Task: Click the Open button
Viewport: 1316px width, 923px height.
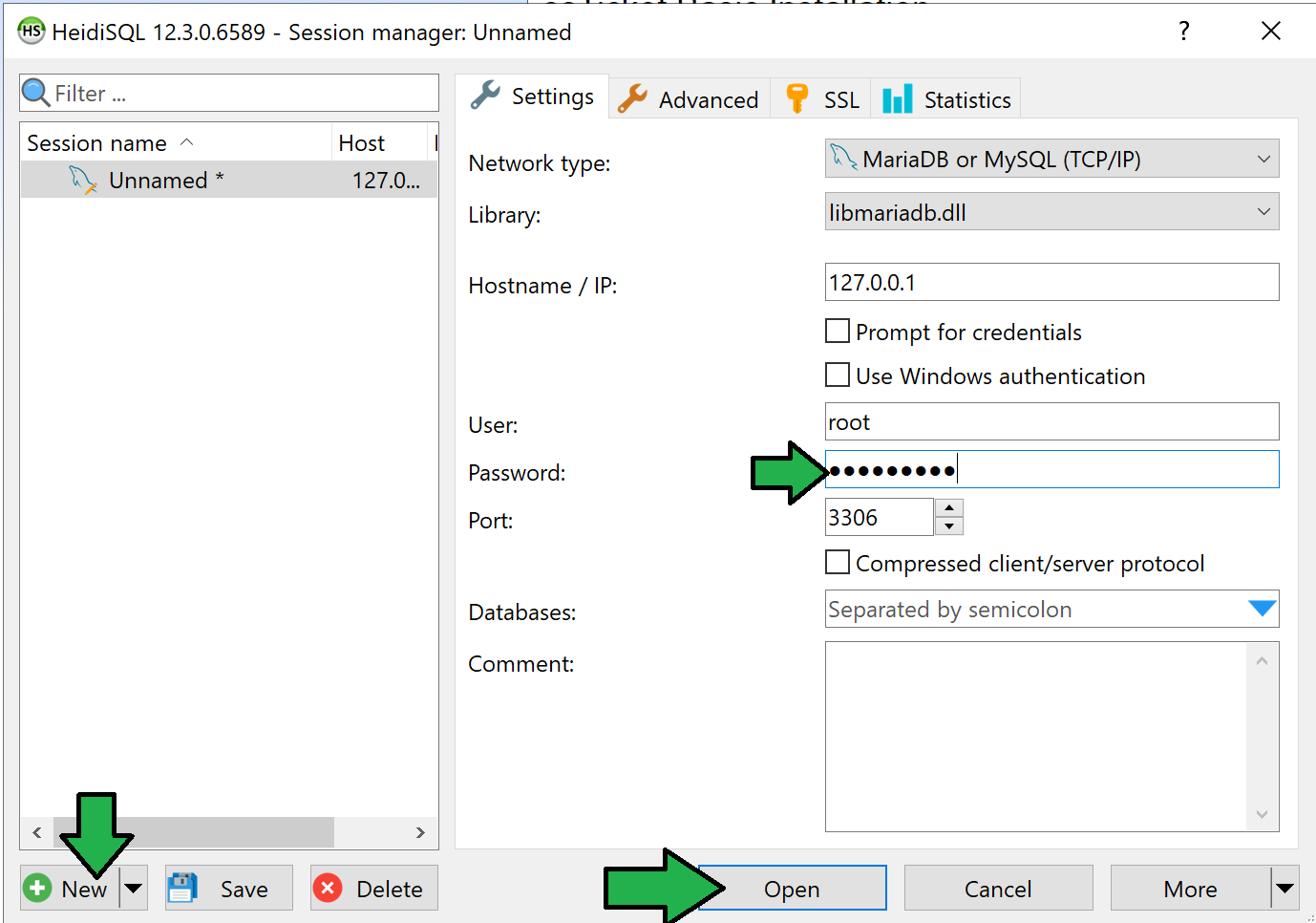Action: click(793, 889)
